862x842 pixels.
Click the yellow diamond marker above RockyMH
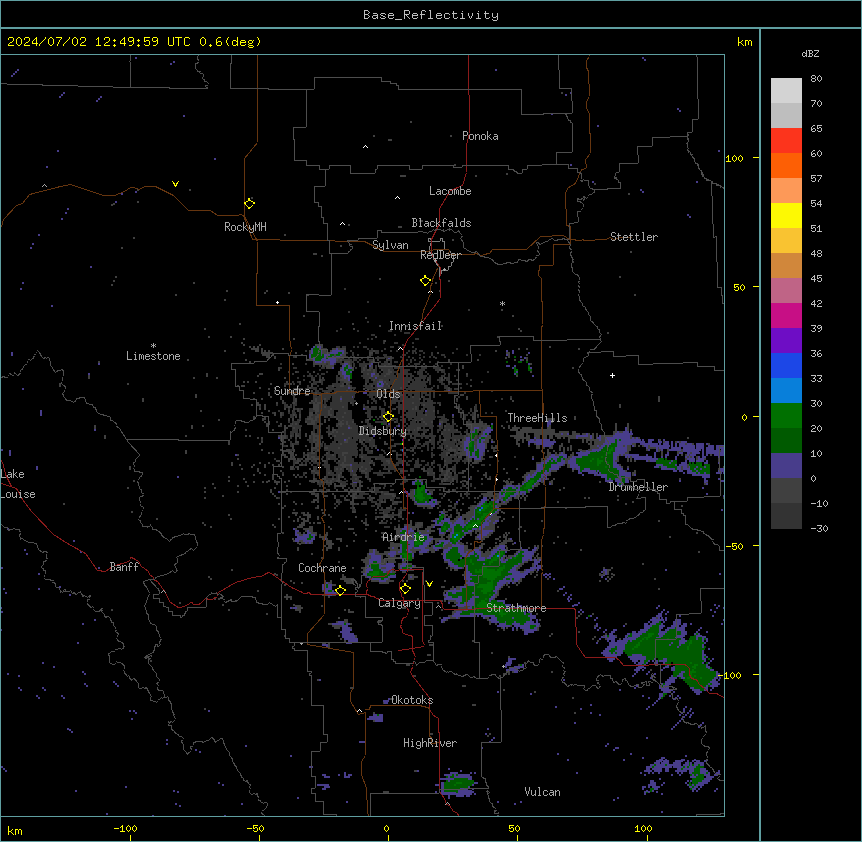point(250,203)
